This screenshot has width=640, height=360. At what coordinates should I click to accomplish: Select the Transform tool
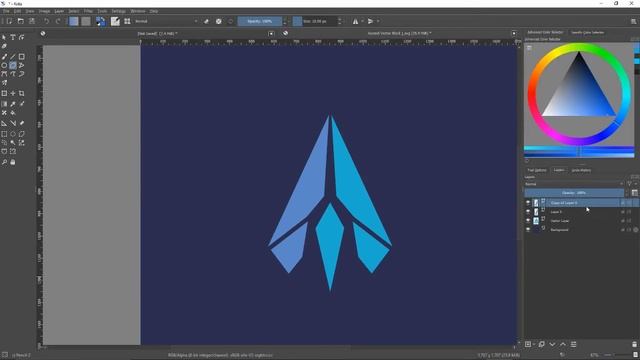[4, 93]
